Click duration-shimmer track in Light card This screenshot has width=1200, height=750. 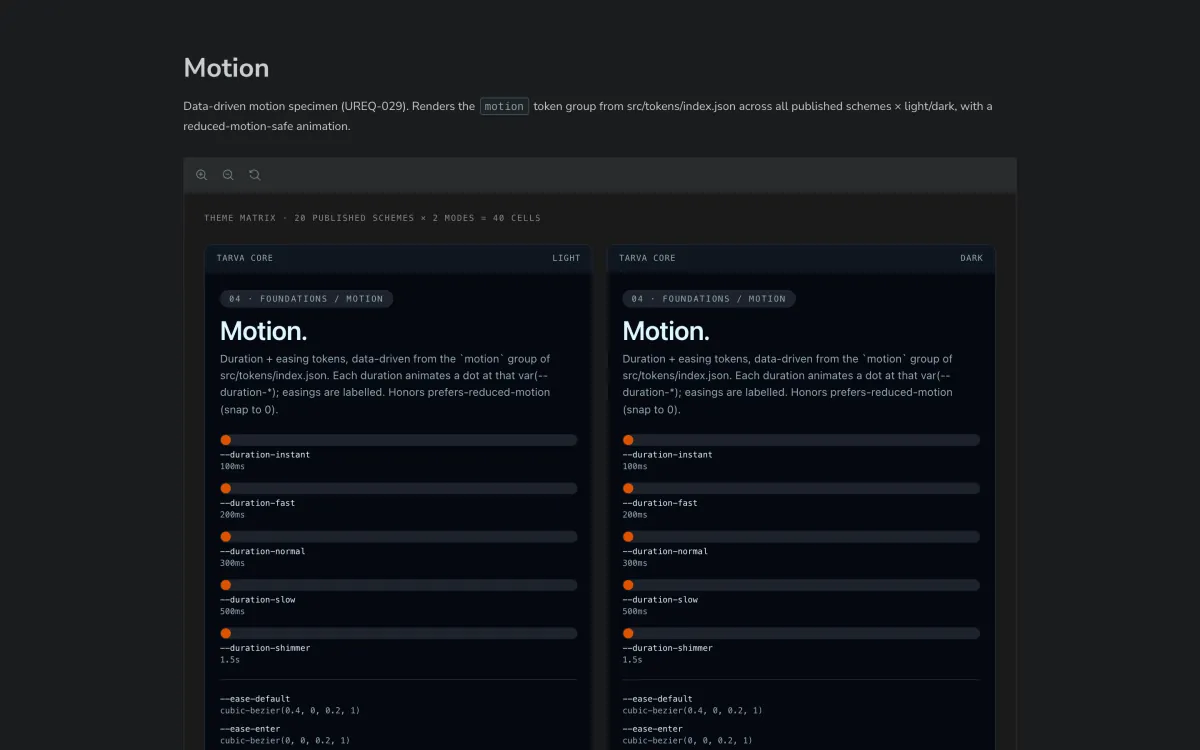(x=399, y=633)
